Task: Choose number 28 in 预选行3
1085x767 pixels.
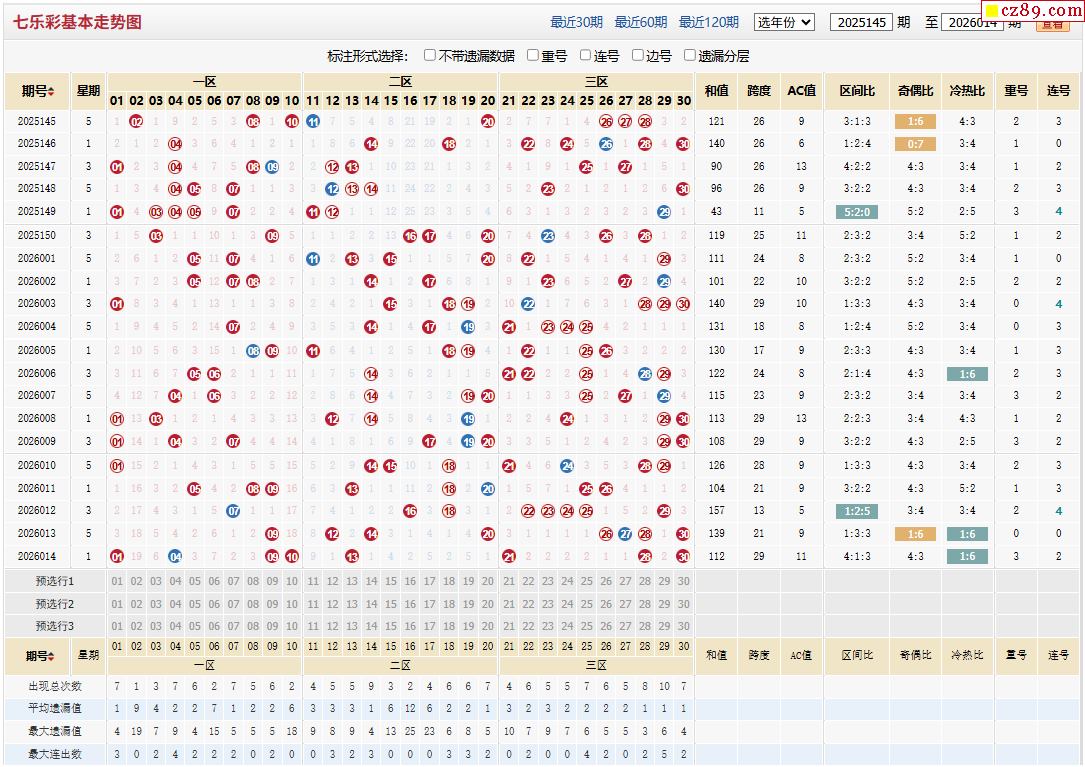Action: [x=645, y=626]
